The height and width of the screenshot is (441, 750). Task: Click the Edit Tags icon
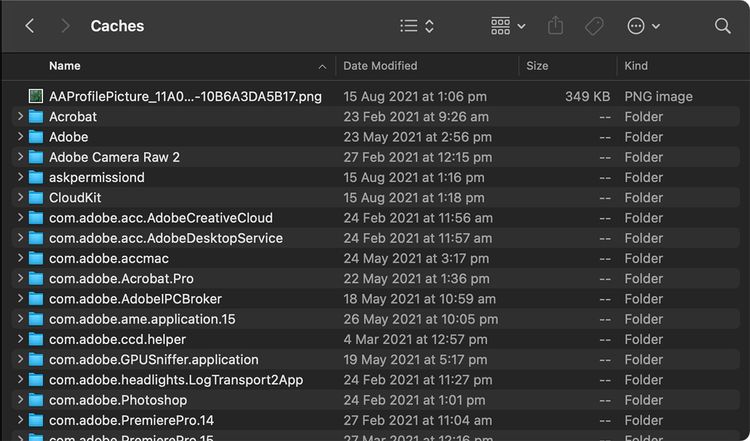tap(594, 26)
